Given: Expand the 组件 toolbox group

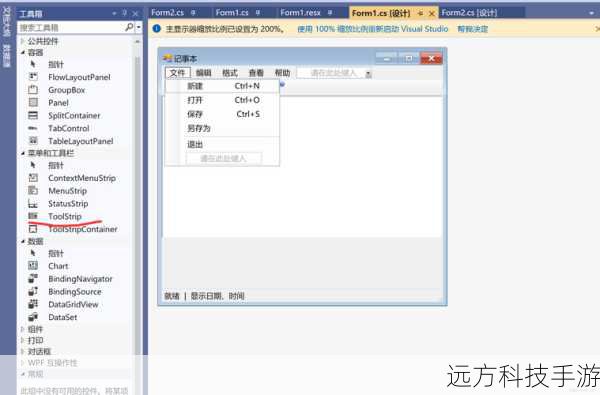Looking at the screenshot, I should click(x=23, y=329).
